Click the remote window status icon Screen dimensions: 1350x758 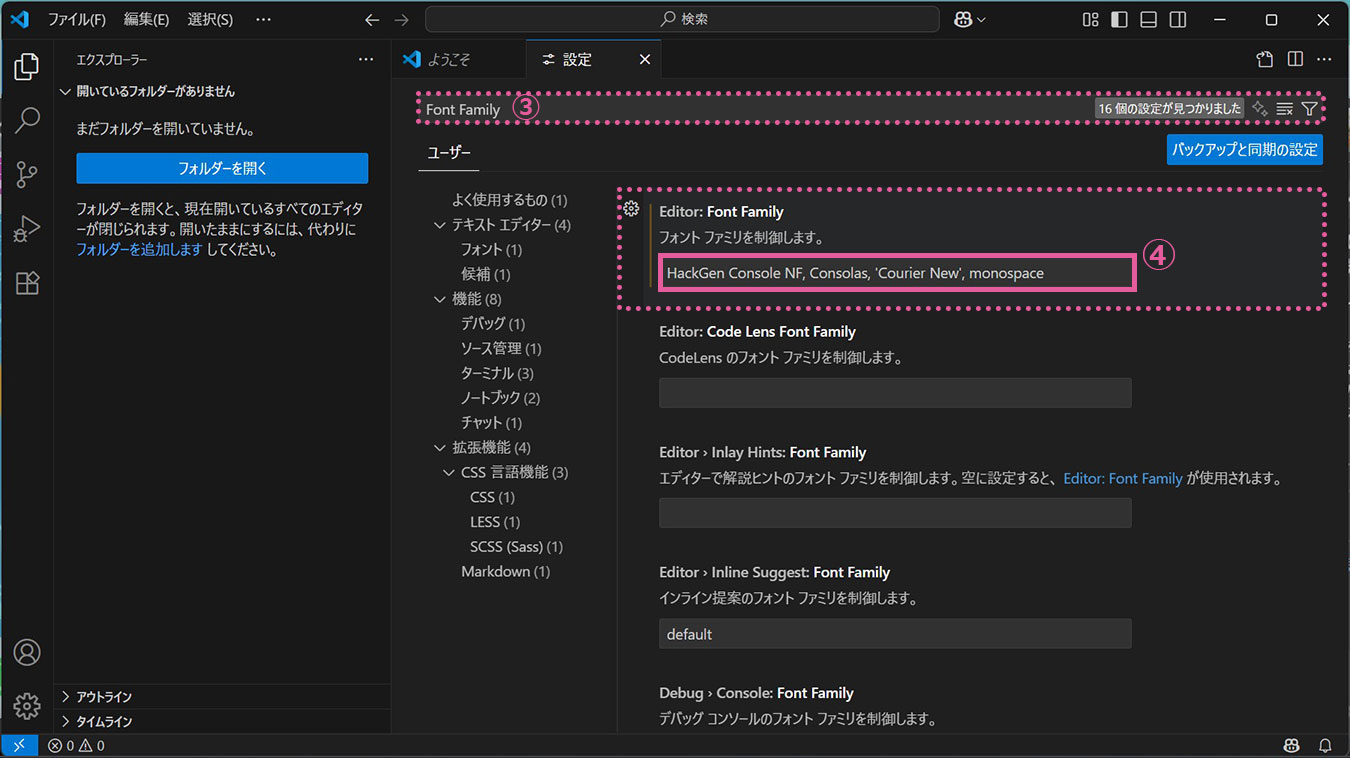click(x=19, y=746)
